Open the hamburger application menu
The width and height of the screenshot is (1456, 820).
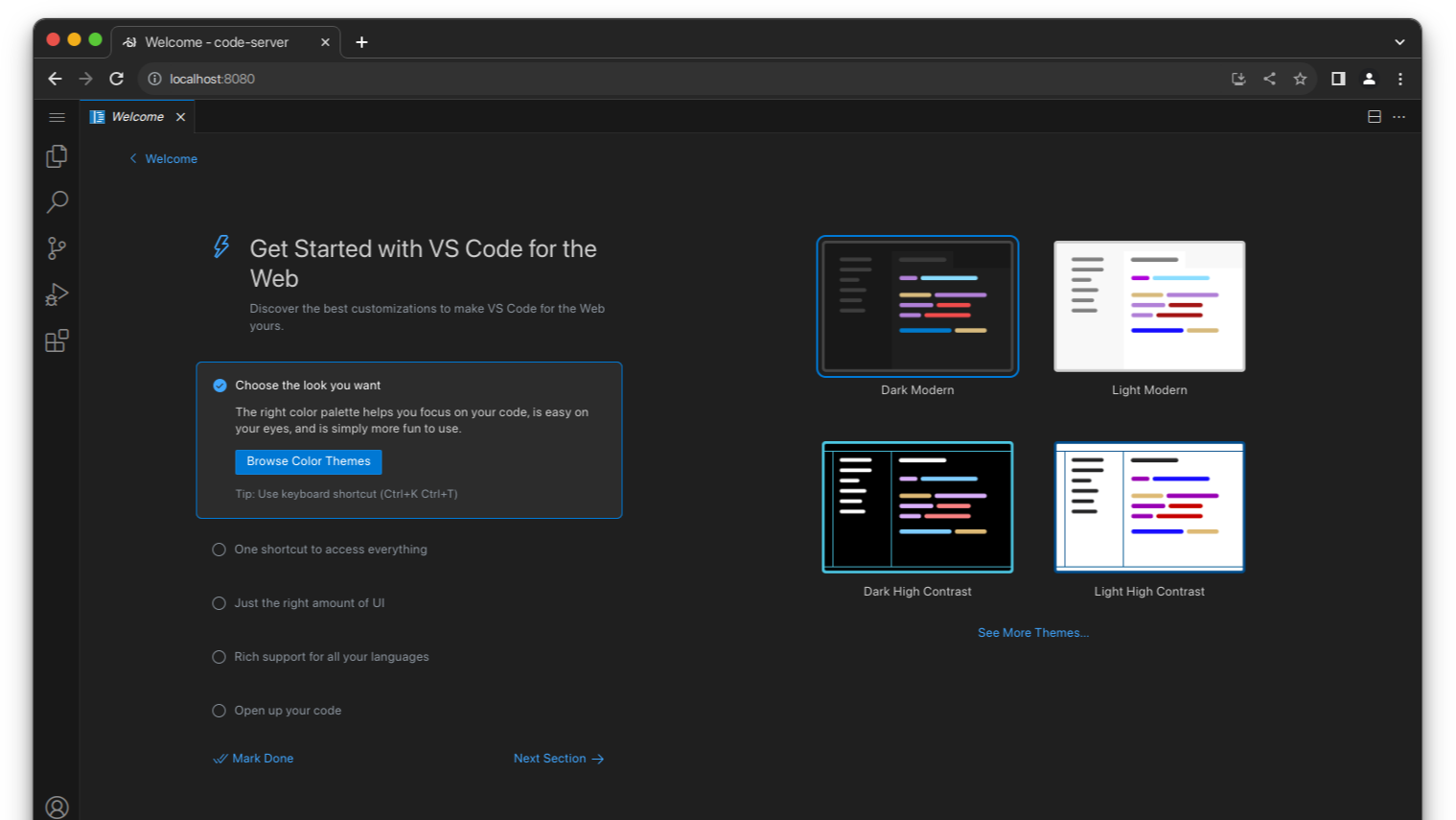coord(57,117)
